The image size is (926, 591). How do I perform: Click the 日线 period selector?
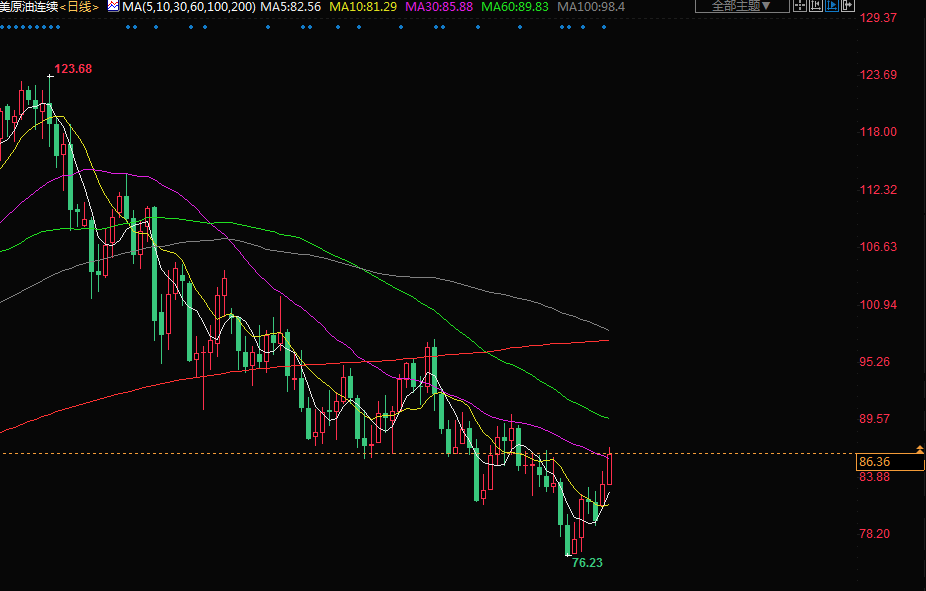pyautogui.click(x=82, y=7)
